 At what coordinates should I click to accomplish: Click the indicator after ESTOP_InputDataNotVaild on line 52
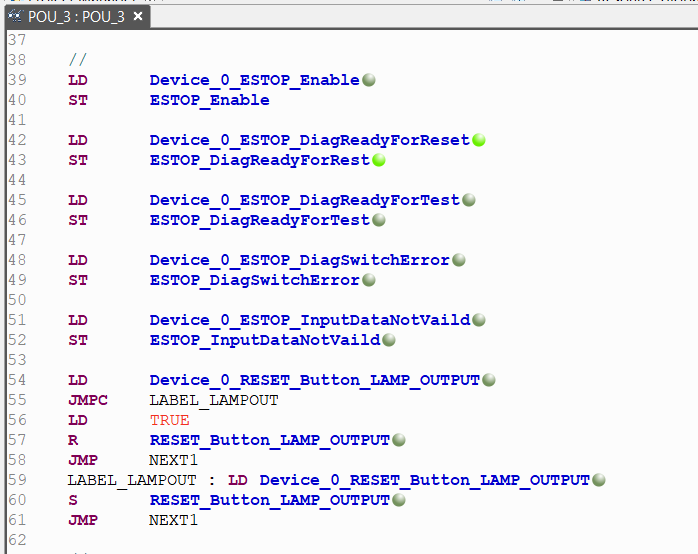click(389, 340)
